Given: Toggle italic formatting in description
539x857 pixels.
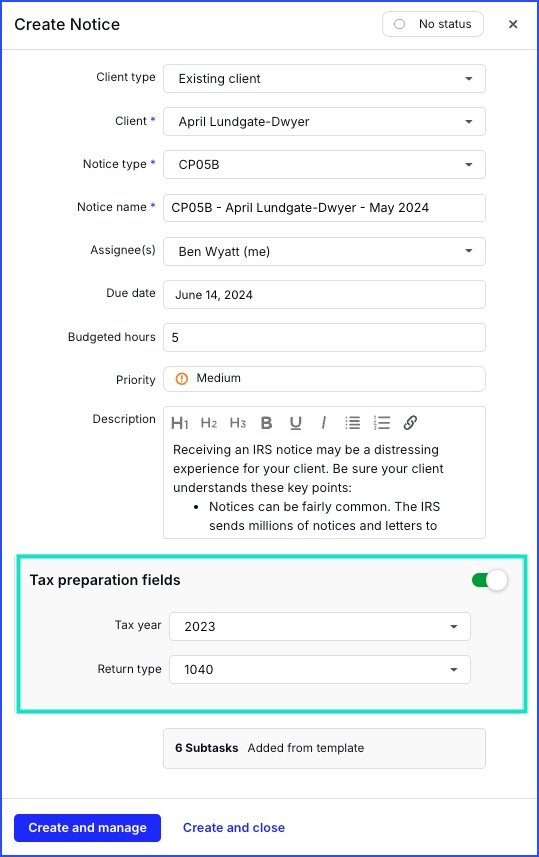Looking at the screenshot, I should (x=324, y=422).
